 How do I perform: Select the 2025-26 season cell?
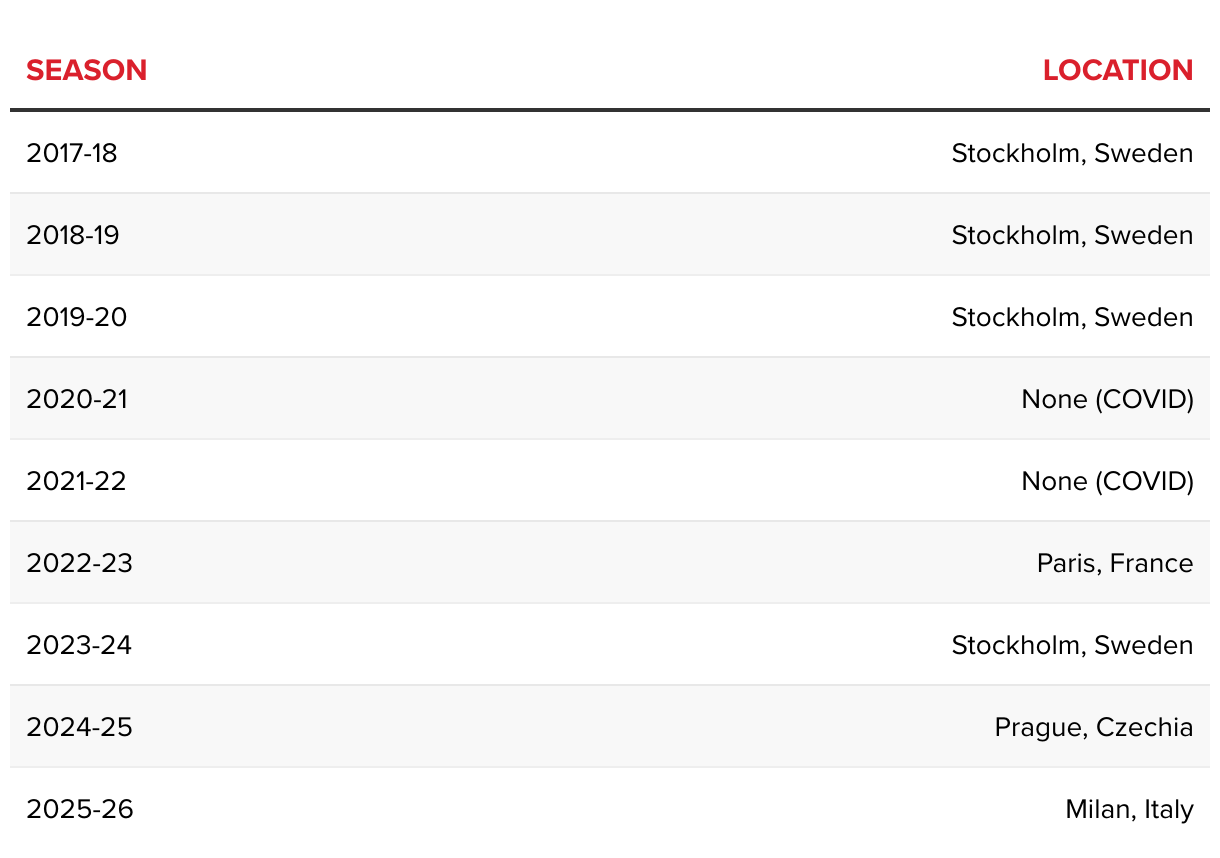point(80,809)
